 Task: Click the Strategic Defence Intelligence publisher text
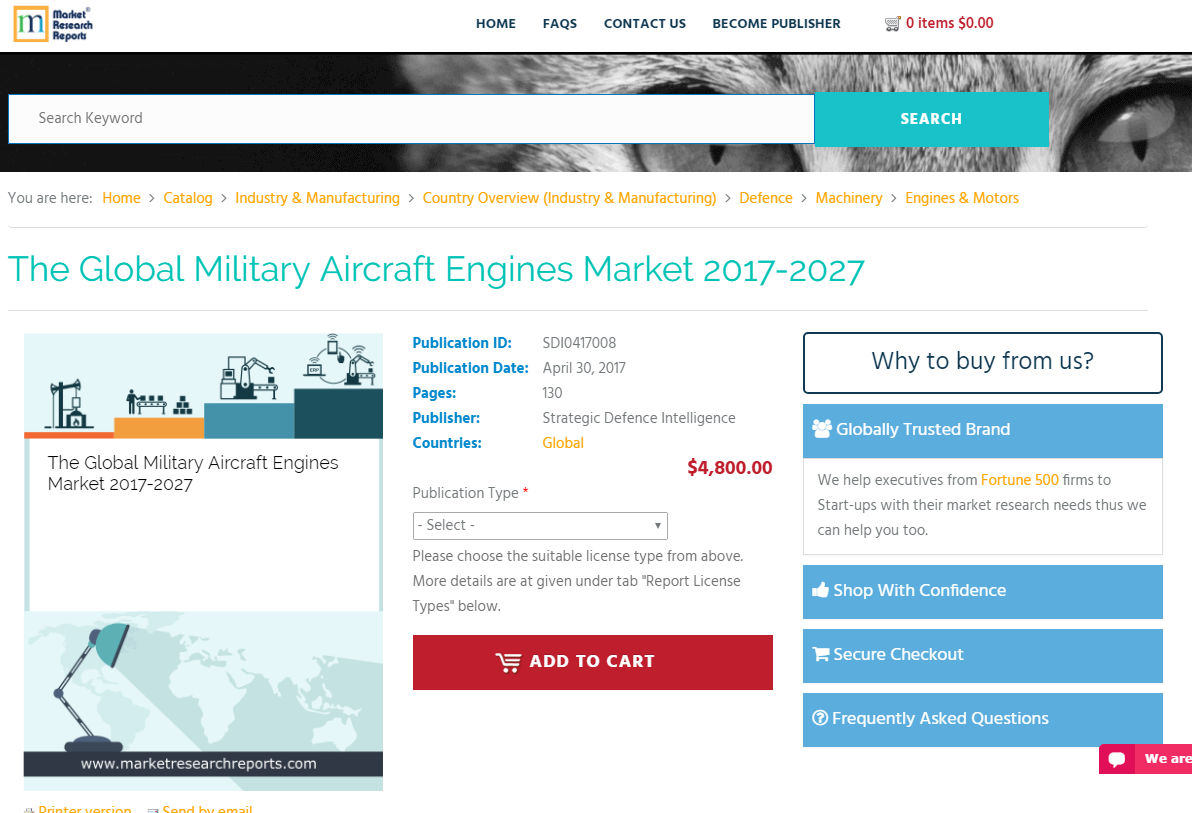[x=639, y=418]
